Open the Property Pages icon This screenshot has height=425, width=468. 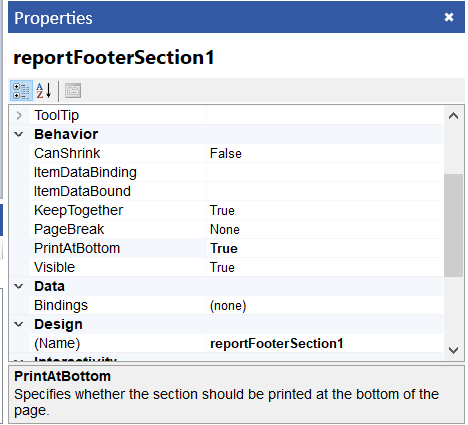[x=73, y=90]
